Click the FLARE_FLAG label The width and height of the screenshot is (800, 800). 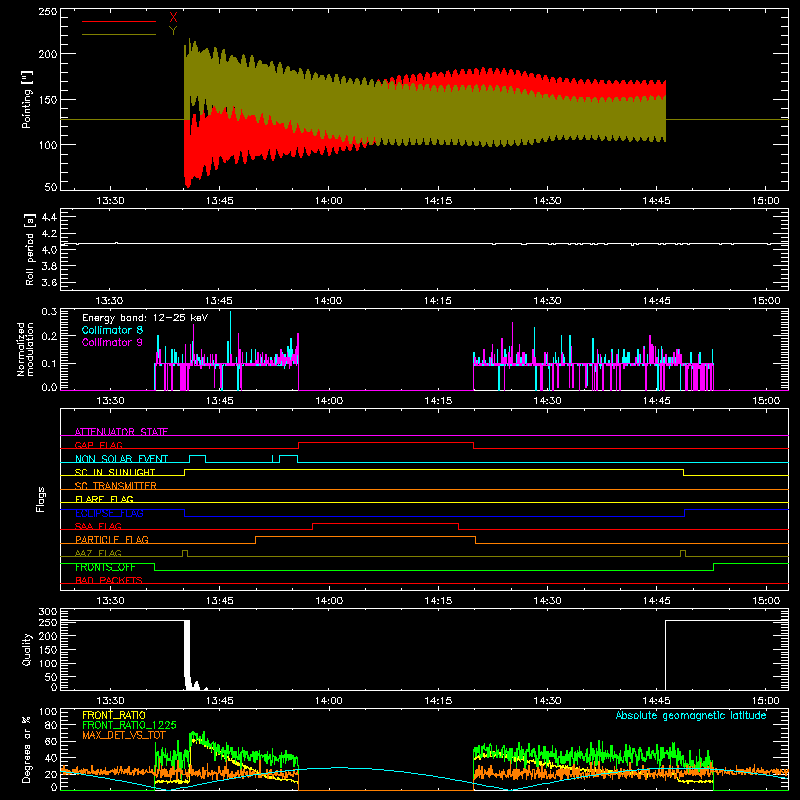[104, 499]
